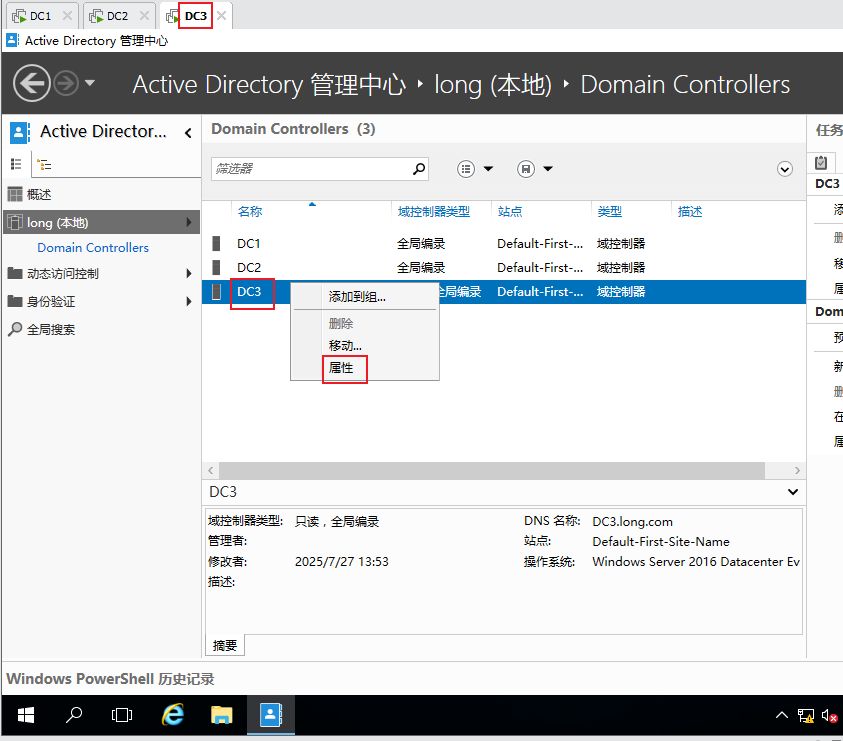Sort by the 名称 column header

point(250,211)
